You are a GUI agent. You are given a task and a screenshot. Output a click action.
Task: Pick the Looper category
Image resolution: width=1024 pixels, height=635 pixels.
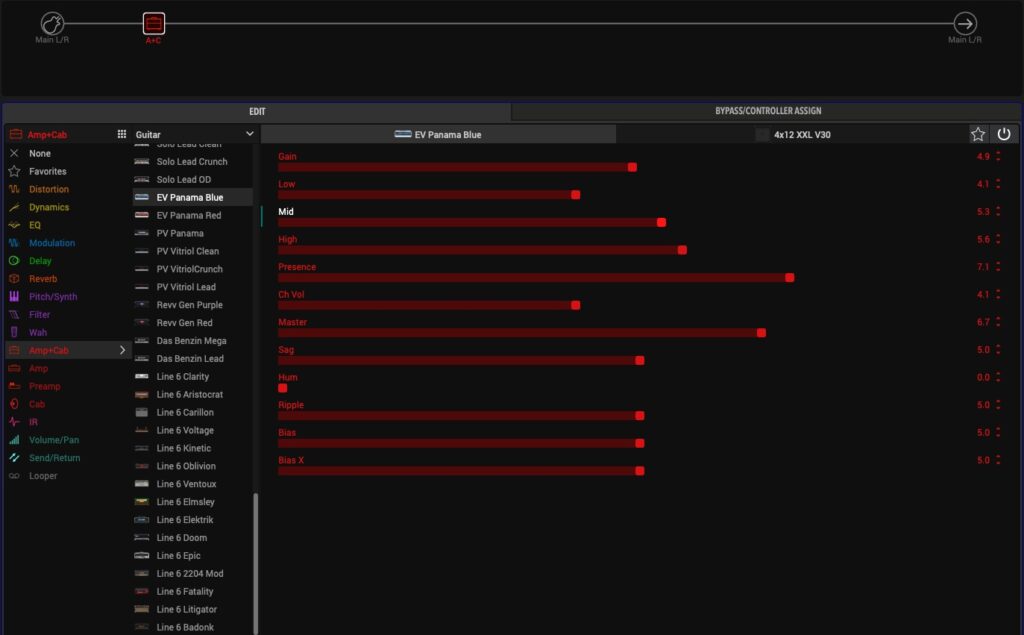click(43, 476)
